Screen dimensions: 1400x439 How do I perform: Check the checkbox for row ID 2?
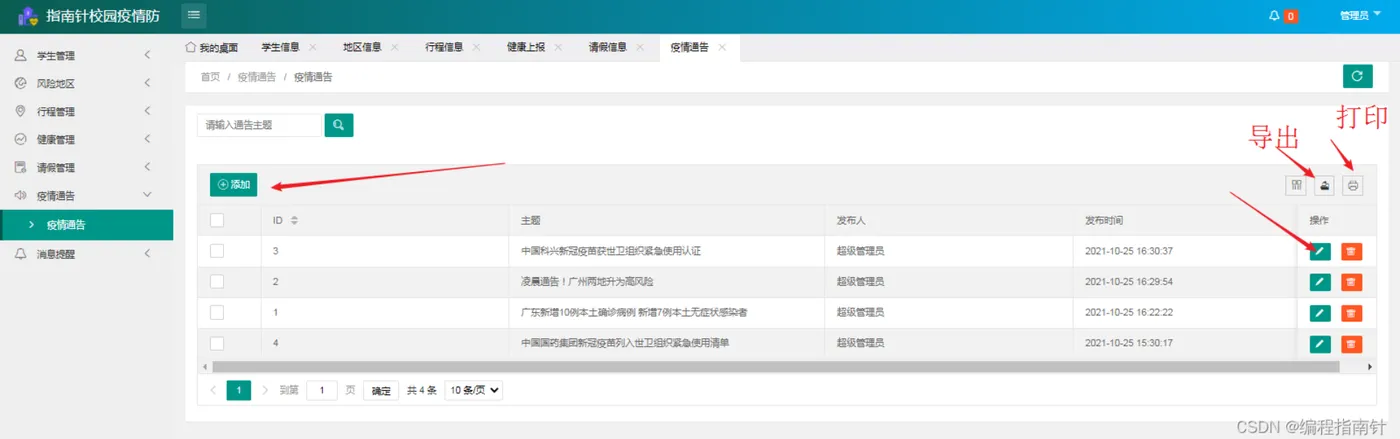217,282
